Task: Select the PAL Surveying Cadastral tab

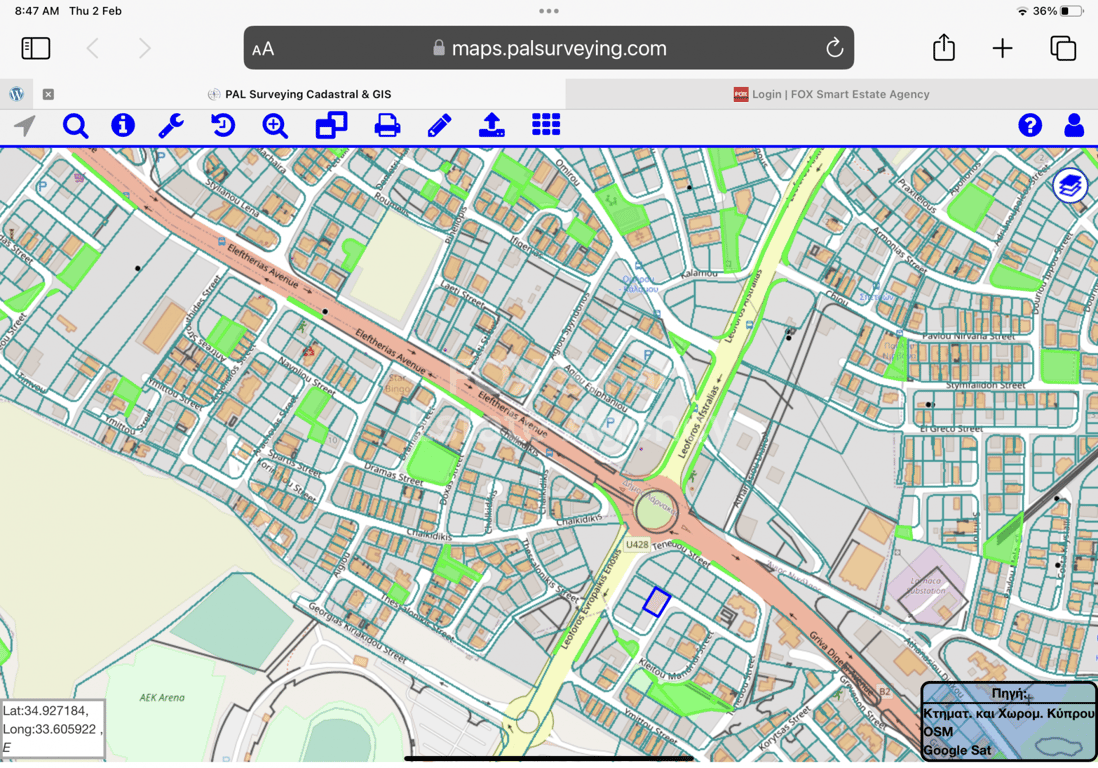Action: click(298, 94)
